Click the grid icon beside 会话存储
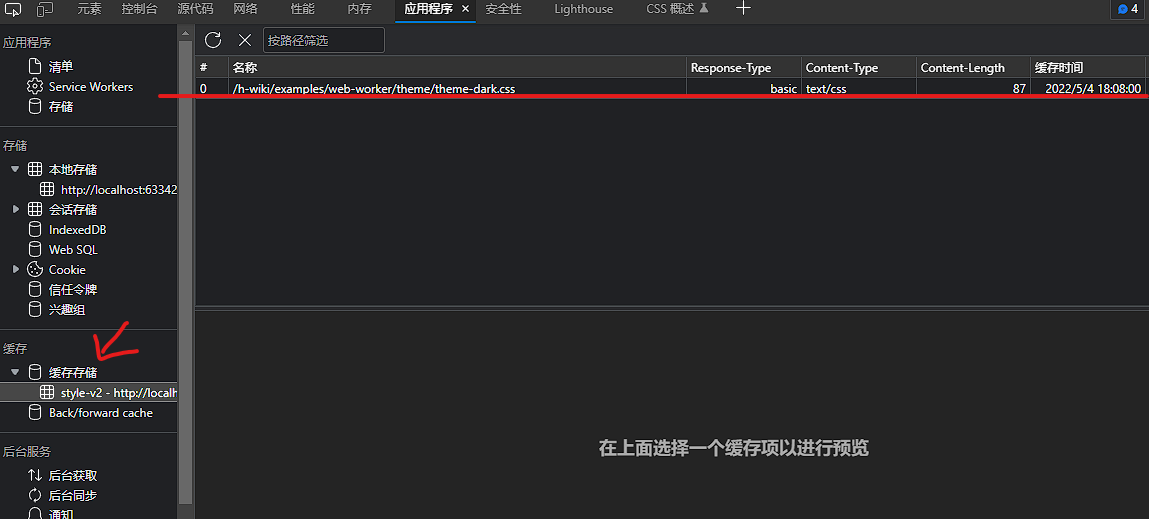 point(34,210)
